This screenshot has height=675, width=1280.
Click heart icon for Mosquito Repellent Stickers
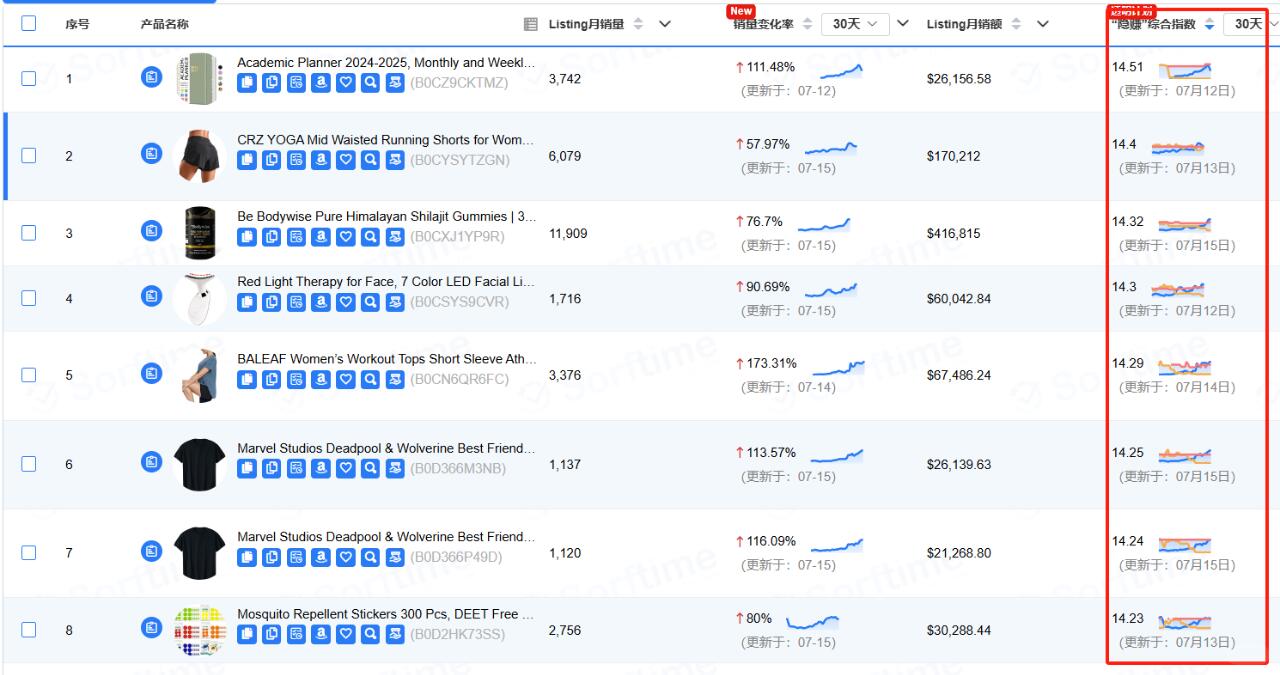[x=346, y=634]
